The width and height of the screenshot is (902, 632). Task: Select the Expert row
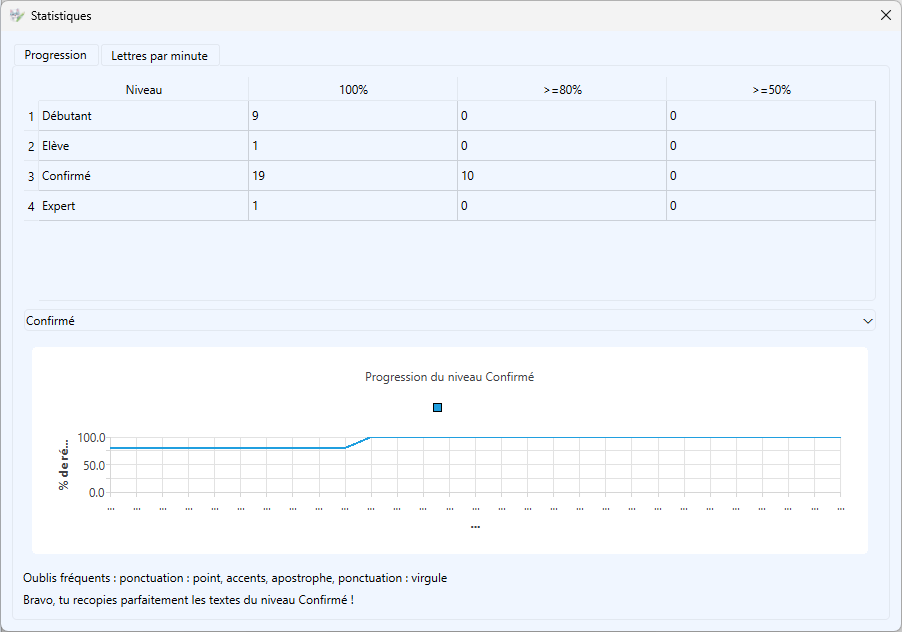point(59,206)
